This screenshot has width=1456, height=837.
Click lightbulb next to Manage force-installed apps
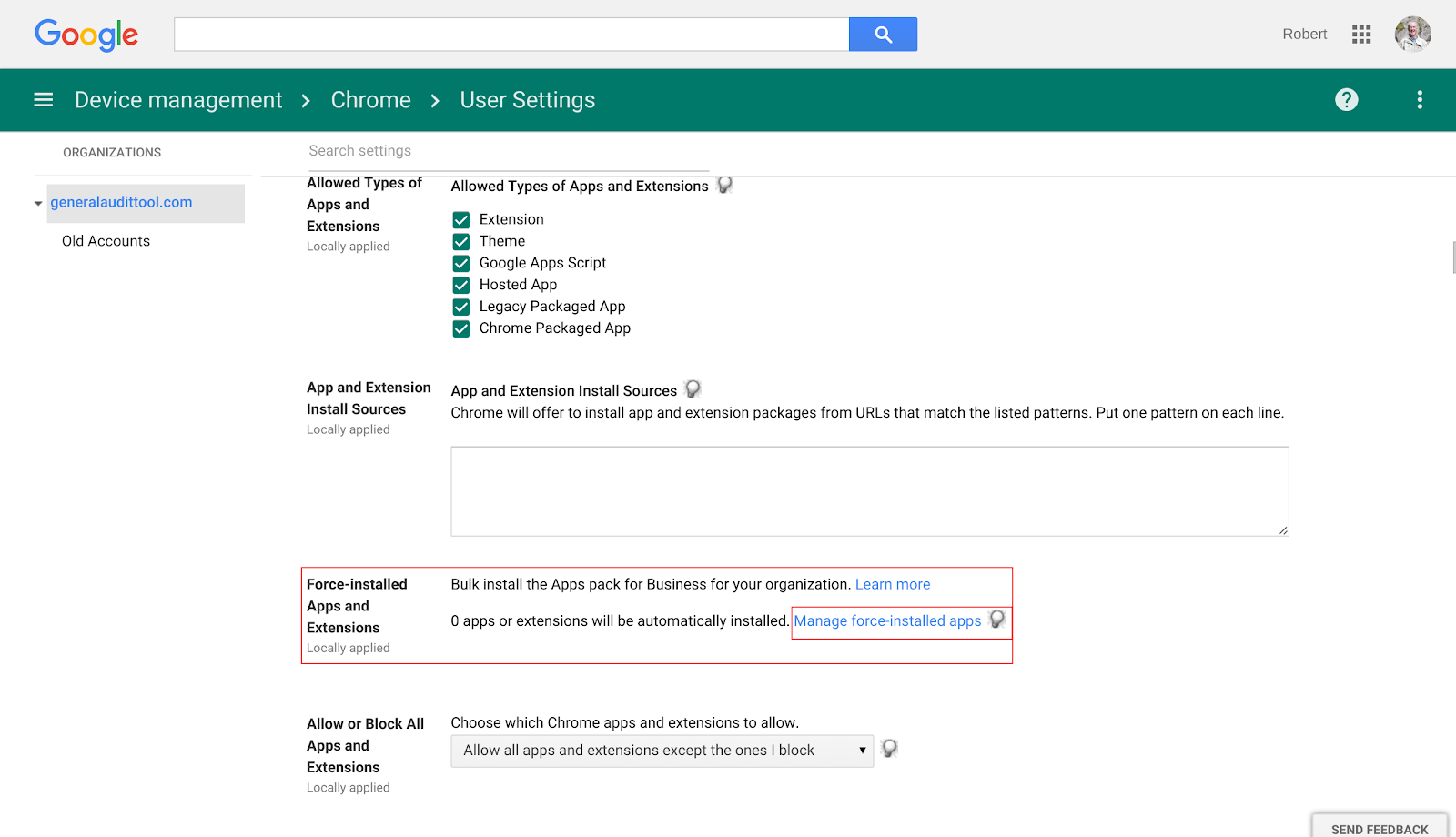coord(997,620)
